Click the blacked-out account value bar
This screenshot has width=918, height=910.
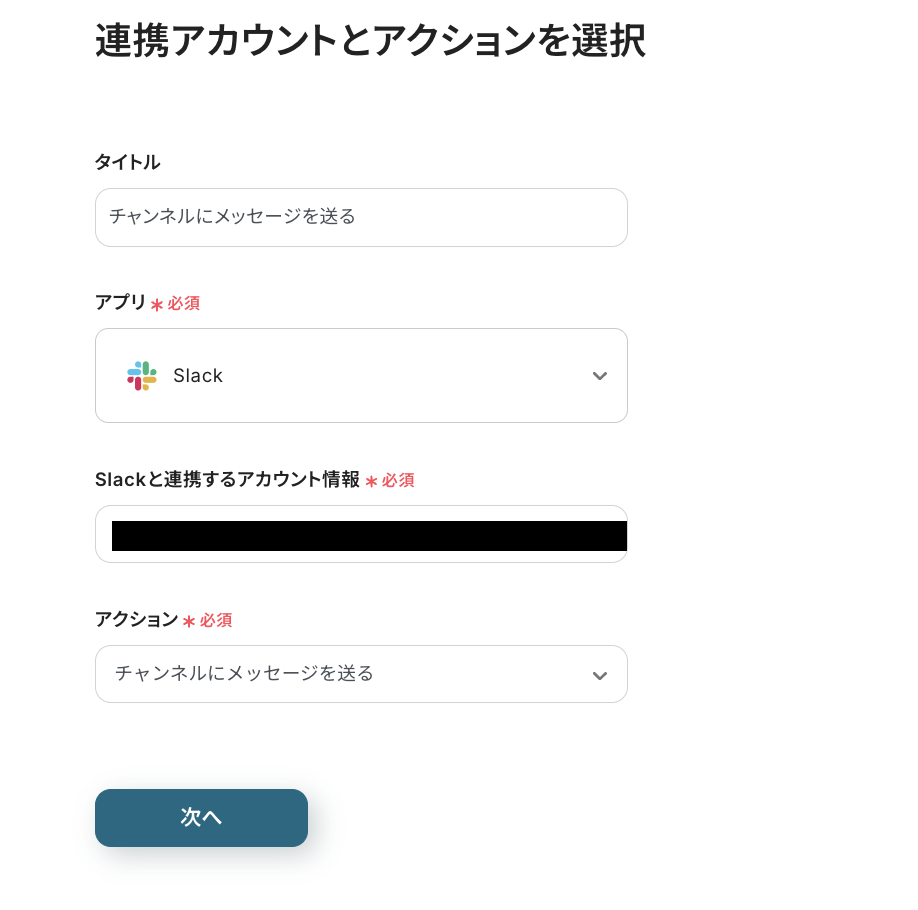(369, 536)
